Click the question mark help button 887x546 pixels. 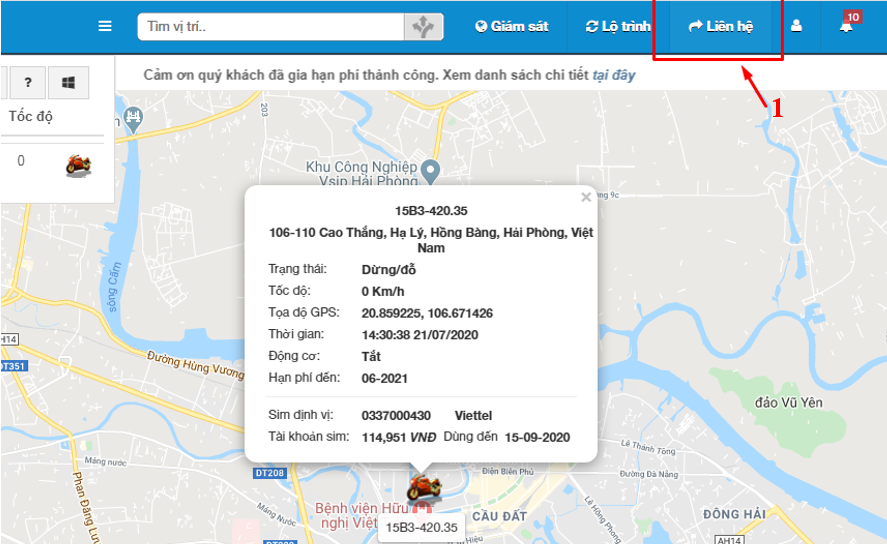[28, 83]
